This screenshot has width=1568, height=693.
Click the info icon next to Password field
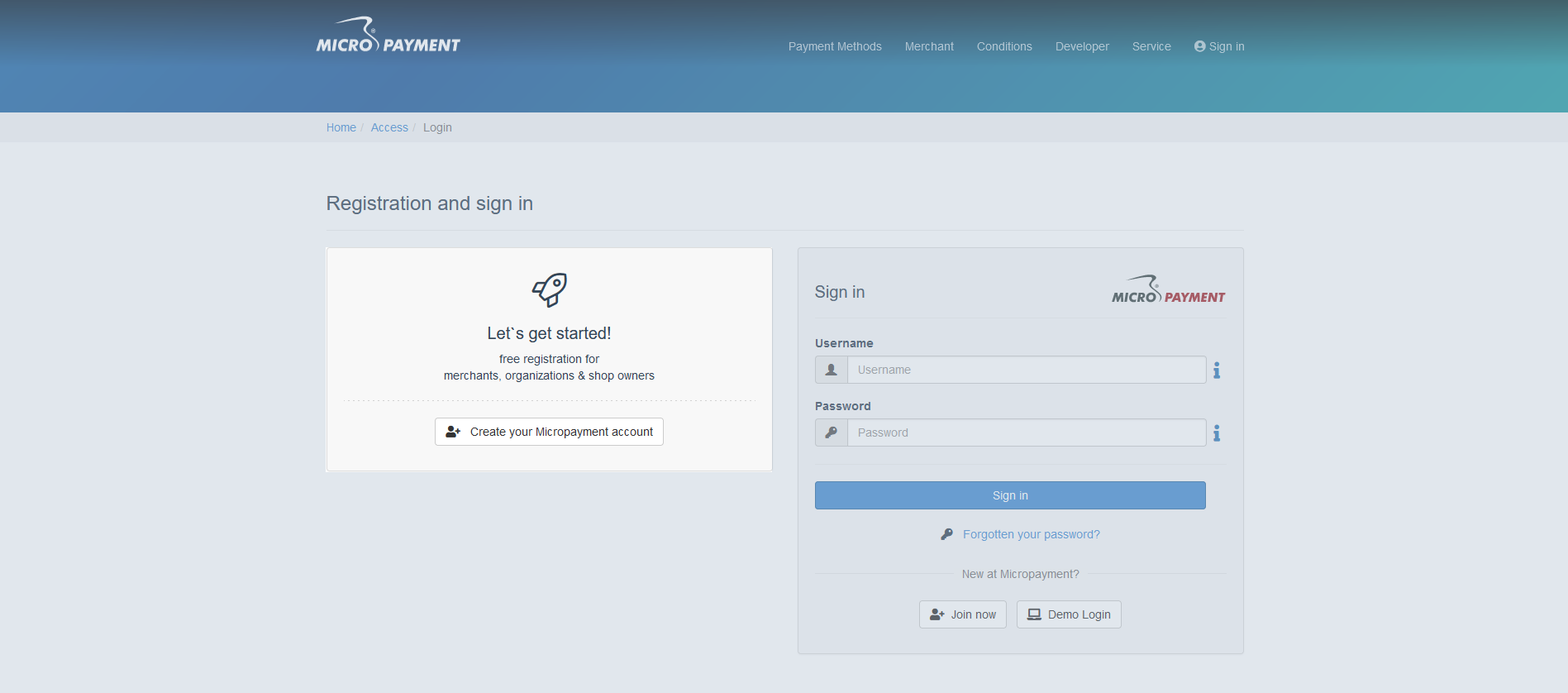coord(1217,433)
